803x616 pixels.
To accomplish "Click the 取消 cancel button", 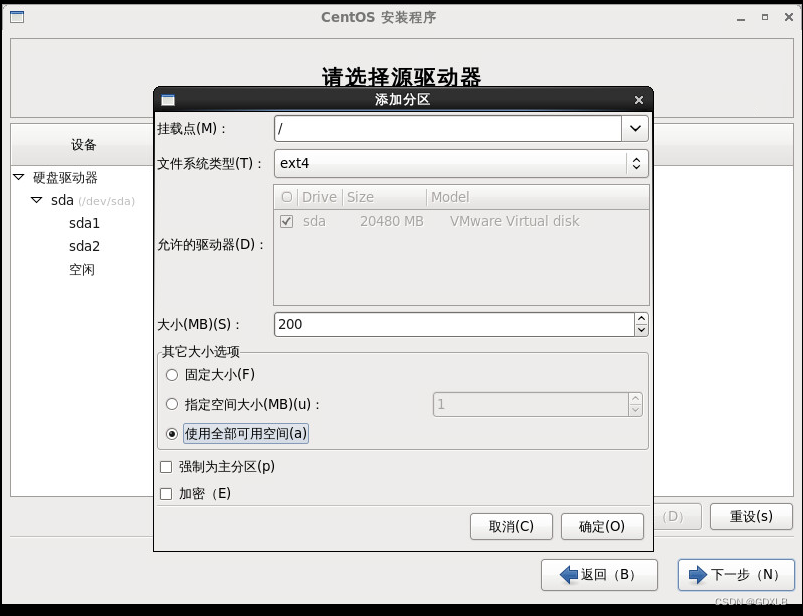I will (511, 526).
